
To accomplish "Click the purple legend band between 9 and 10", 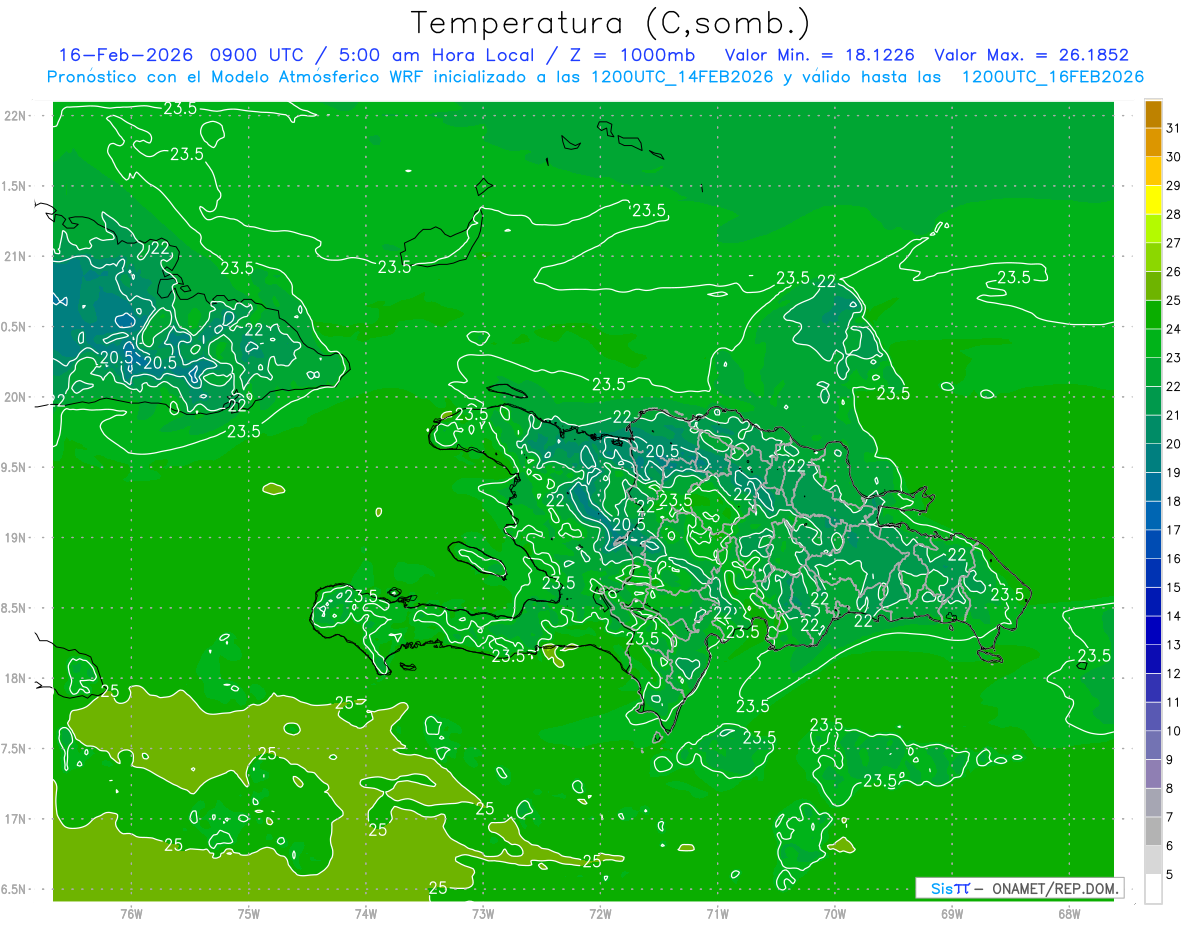I will [x=1153, y=745].
